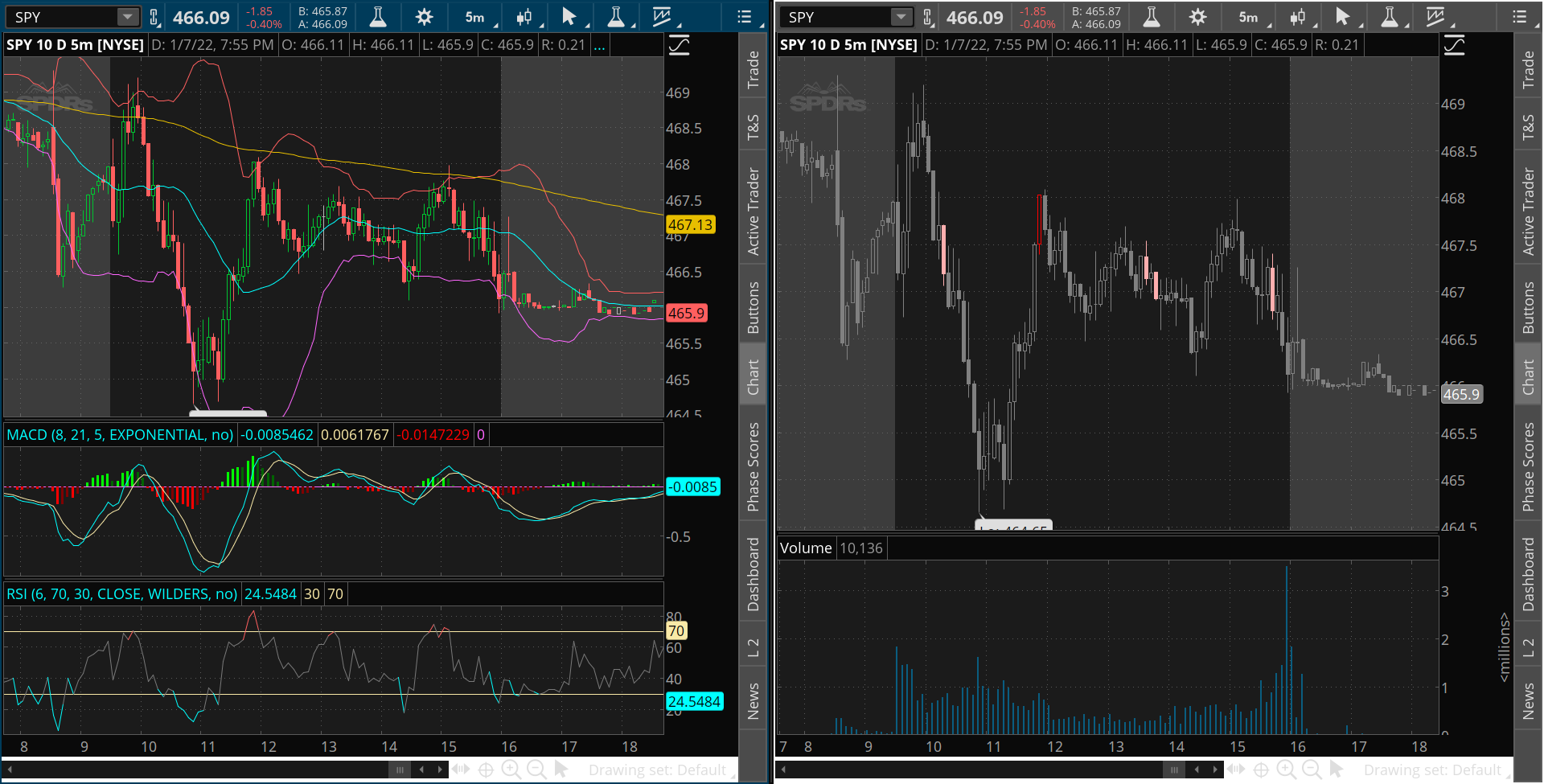Open L2 side tab in left panel
This screenshot has height=784, width=1544.
coord(754,647)
